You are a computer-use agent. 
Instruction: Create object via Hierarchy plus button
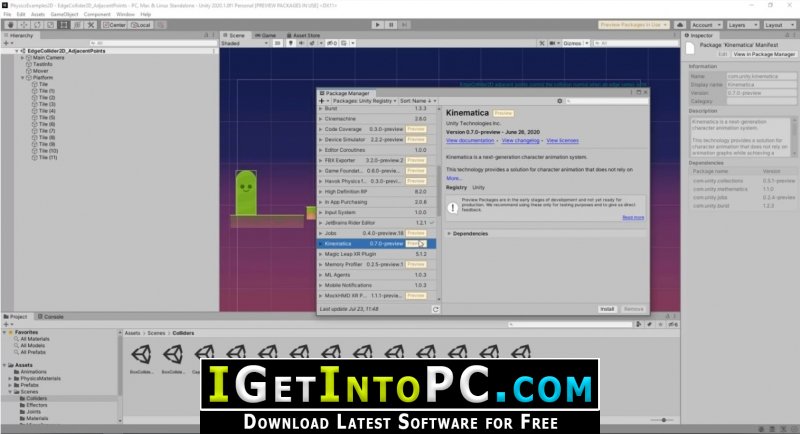[x=7, y=43]
